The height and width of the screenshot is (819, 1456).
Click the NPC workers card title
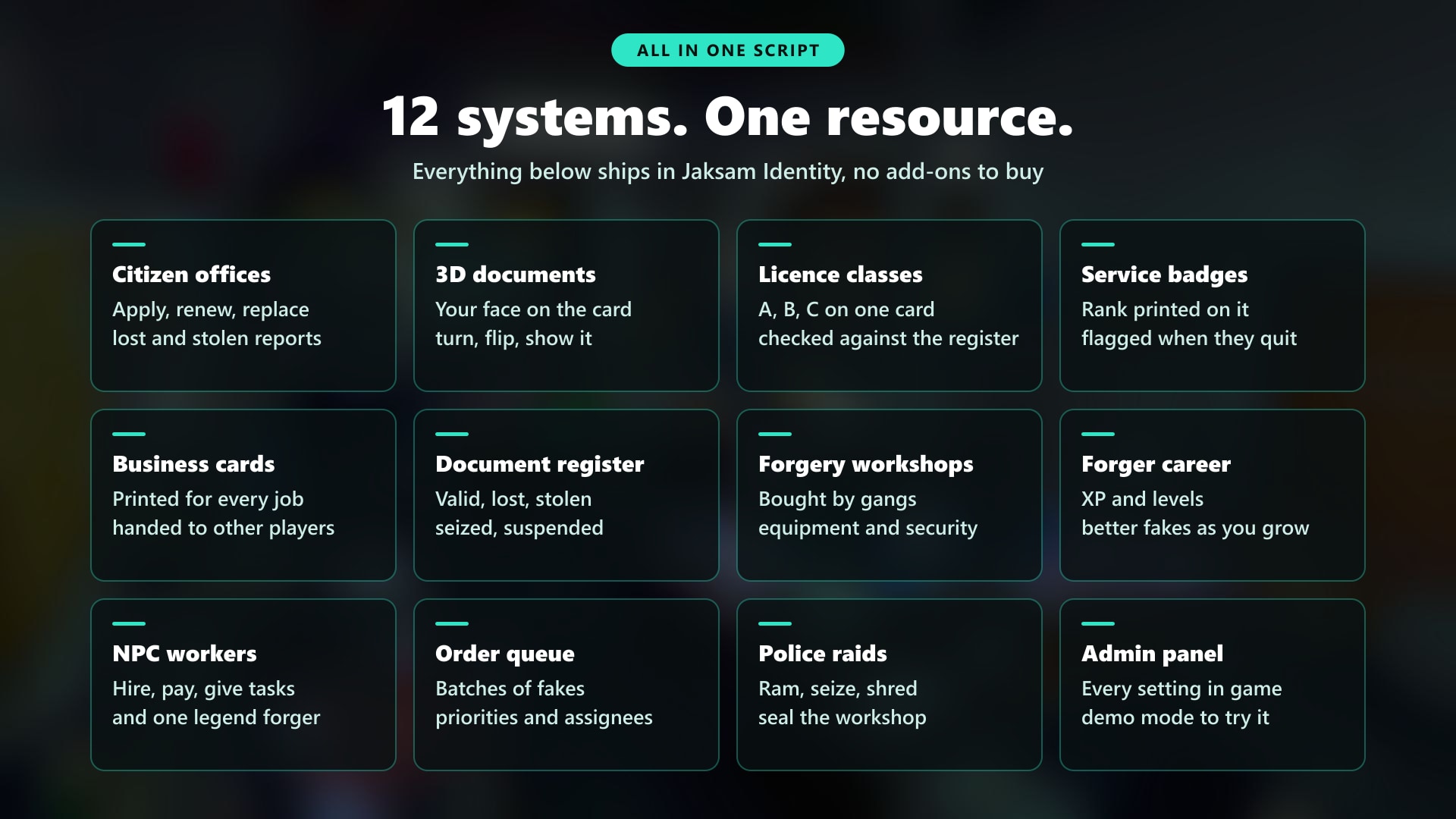(x=184, y=654)
